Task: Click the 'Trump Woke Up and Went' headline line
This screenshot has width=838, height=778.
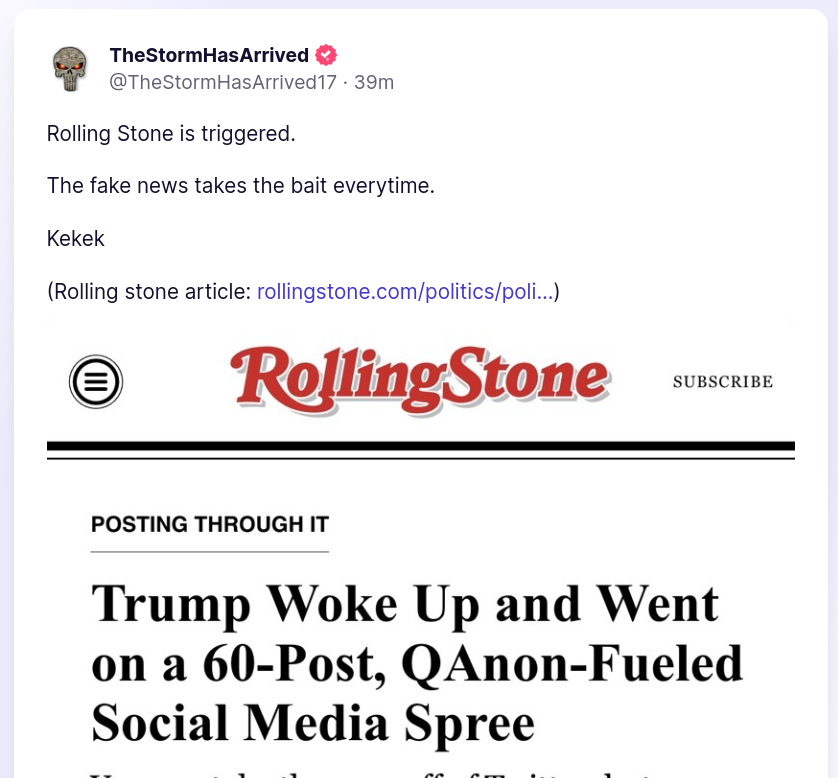Action: pyautogui.click(x=405, y=604)
